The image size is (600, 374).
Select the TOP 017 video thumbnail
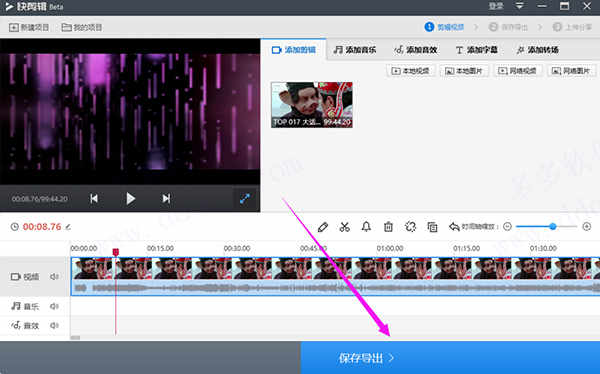coord(312,105)
